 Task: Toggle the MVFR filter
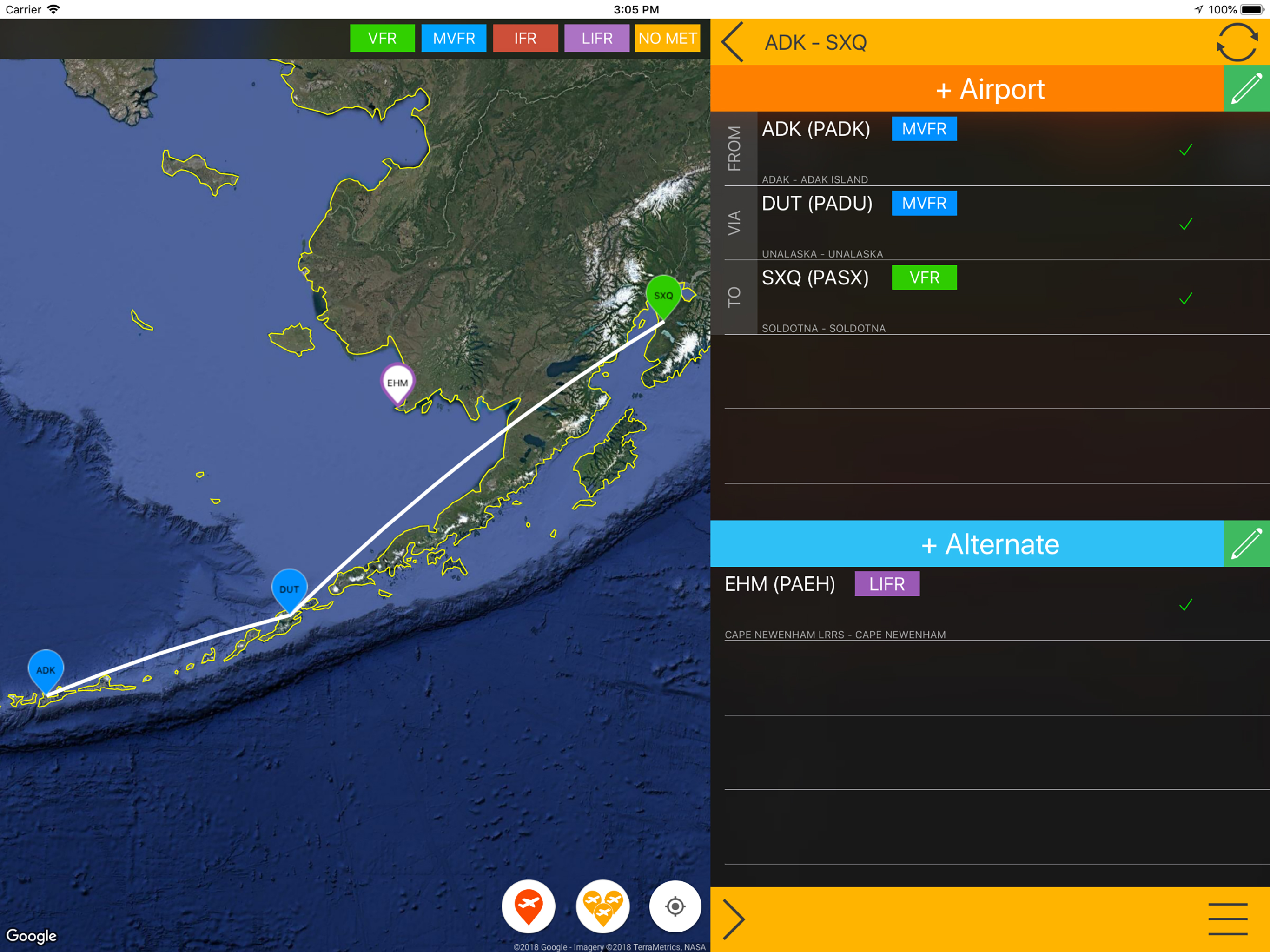[x=454, y=39]
